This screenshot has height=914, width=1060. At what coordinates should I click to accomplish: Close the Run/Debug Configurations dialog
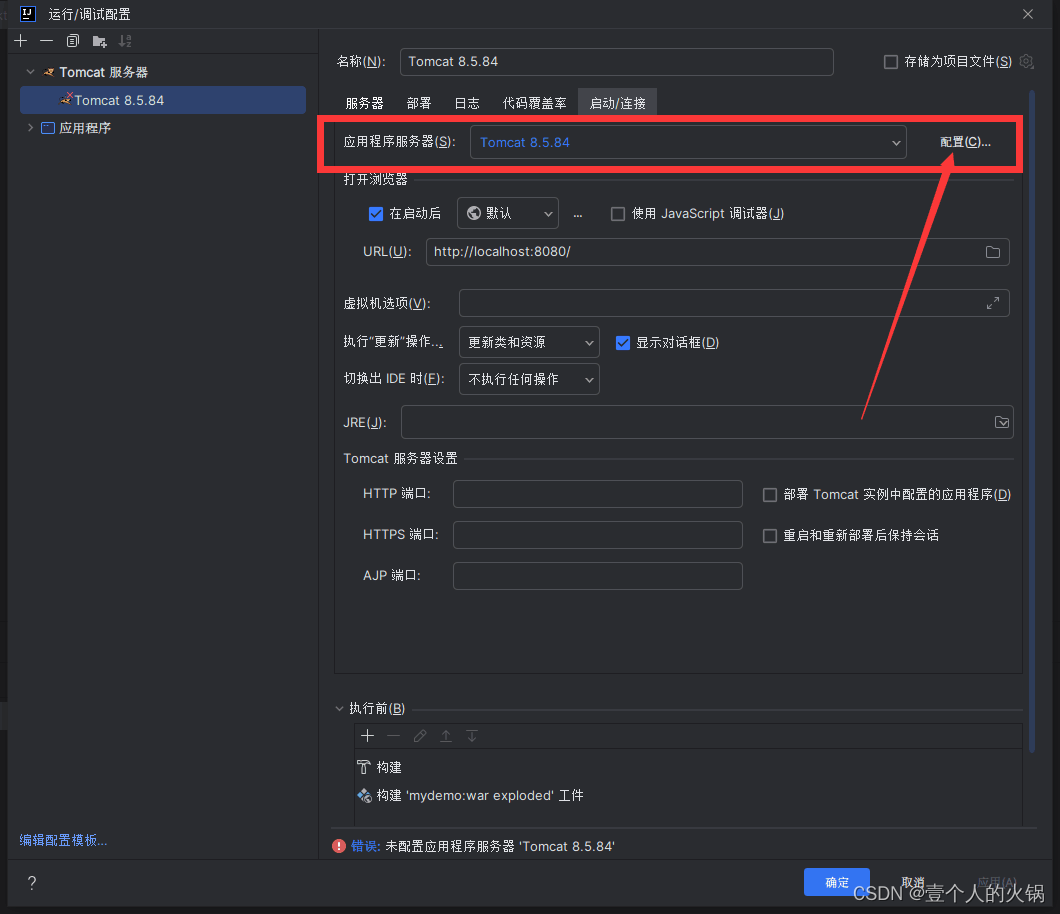(x=1028, y=14)
